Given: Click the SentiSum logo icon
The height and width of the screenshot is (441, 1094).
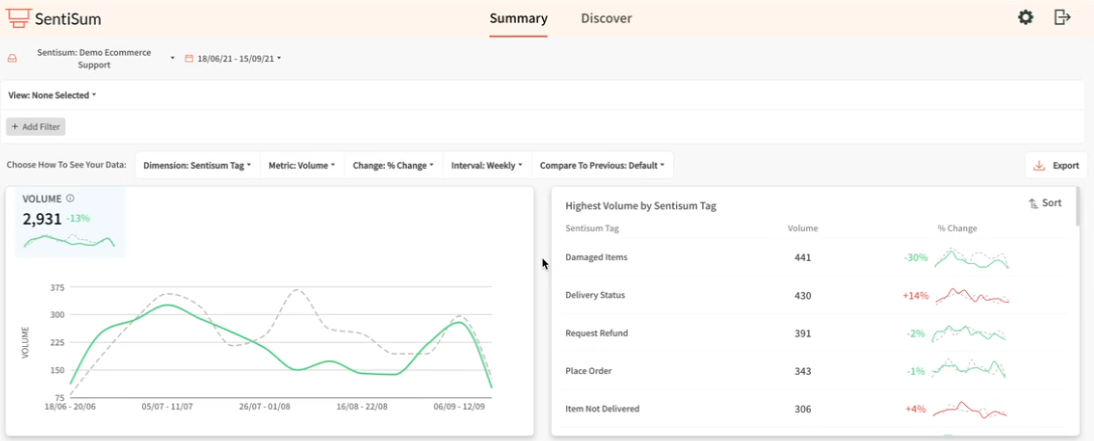Looking at the screenshot, I should click(19, 17).
